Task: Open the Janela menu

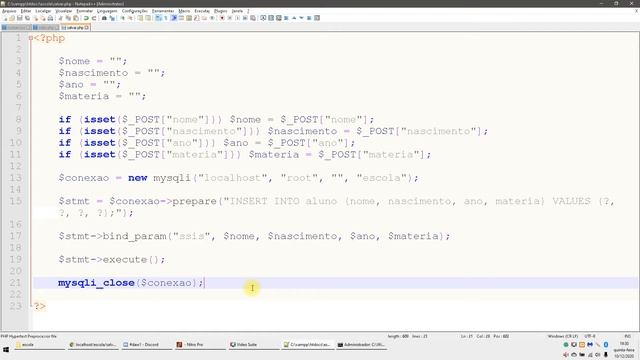Action: pos(237,11)
